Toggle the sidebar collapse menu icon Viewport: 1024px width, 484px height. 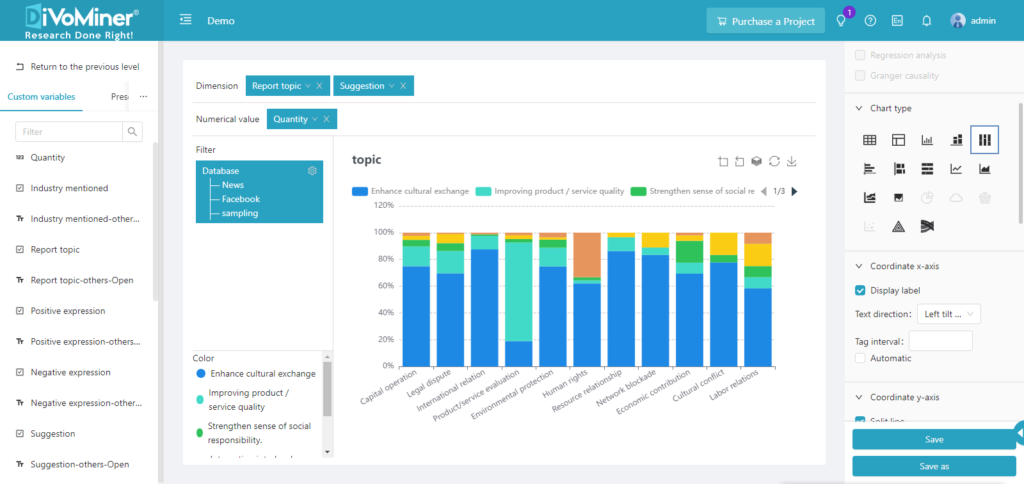tap(185, 20)
